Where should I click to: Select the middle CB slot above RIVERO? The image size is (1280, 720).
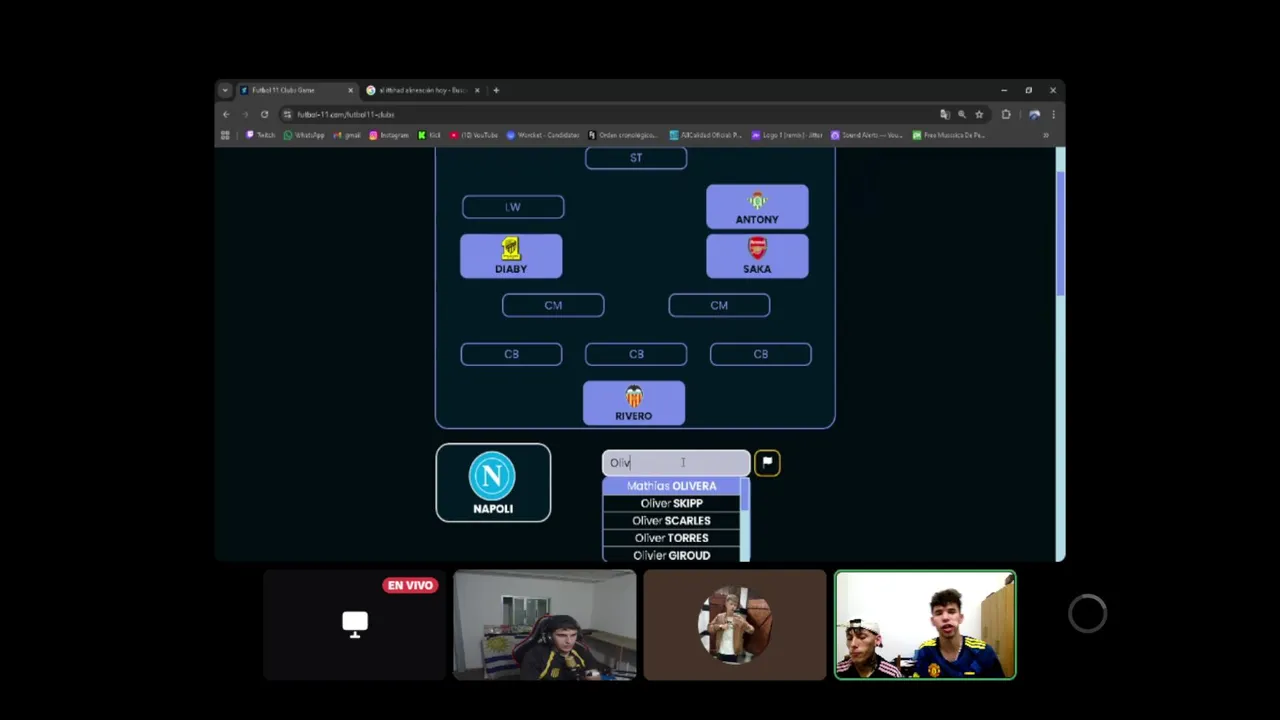pos(636,354)
